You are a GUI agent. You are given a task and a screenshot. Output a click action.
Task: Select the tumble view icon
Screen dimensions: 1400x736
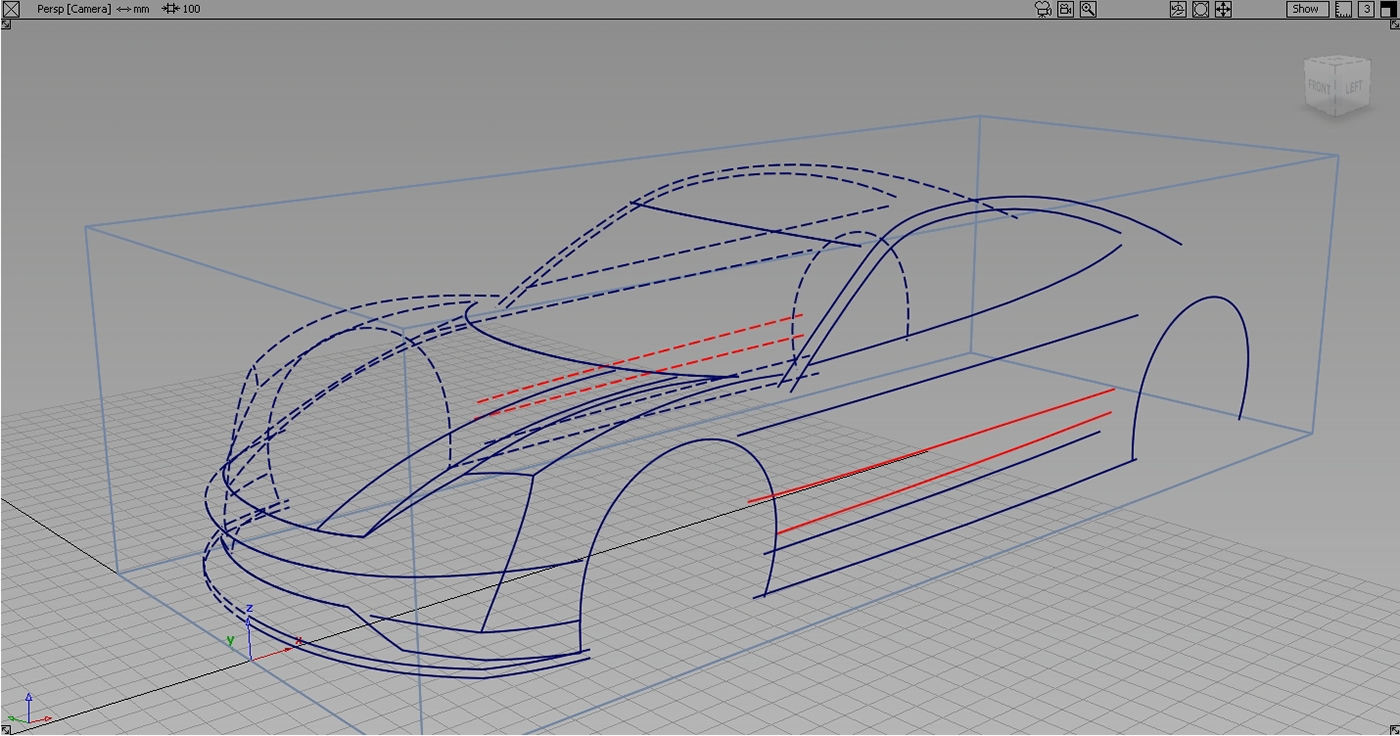pyautogui.click(x=1178, y=9)
